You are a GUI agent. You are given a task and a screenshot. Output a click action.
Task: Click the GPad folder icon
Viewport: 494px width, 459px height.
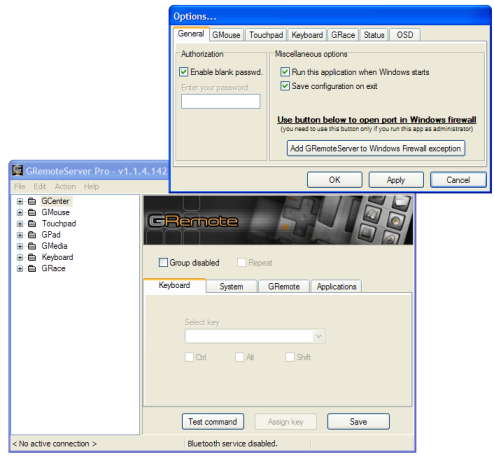click(32, 235)
